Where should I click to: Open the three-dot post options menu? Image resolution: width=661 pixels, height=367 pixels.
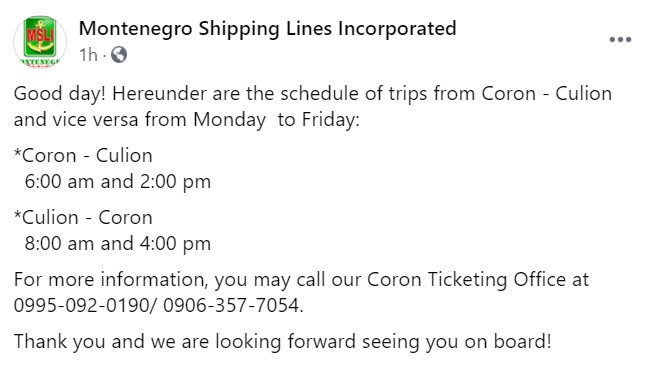pyautogui.click(x=620, y=40)
